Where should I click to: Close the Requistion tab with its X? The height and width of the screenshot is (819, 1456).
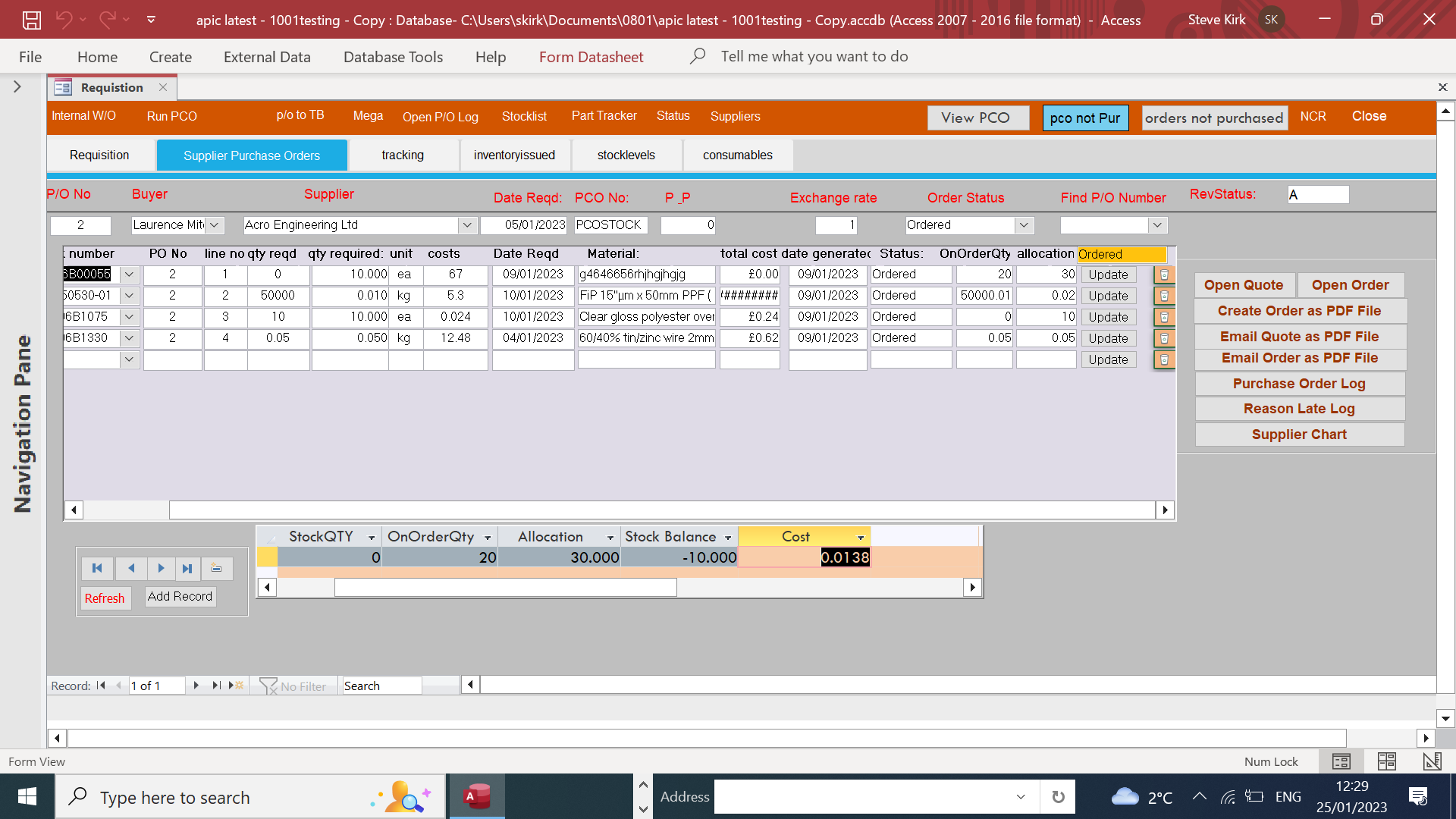tap(163, 87)
